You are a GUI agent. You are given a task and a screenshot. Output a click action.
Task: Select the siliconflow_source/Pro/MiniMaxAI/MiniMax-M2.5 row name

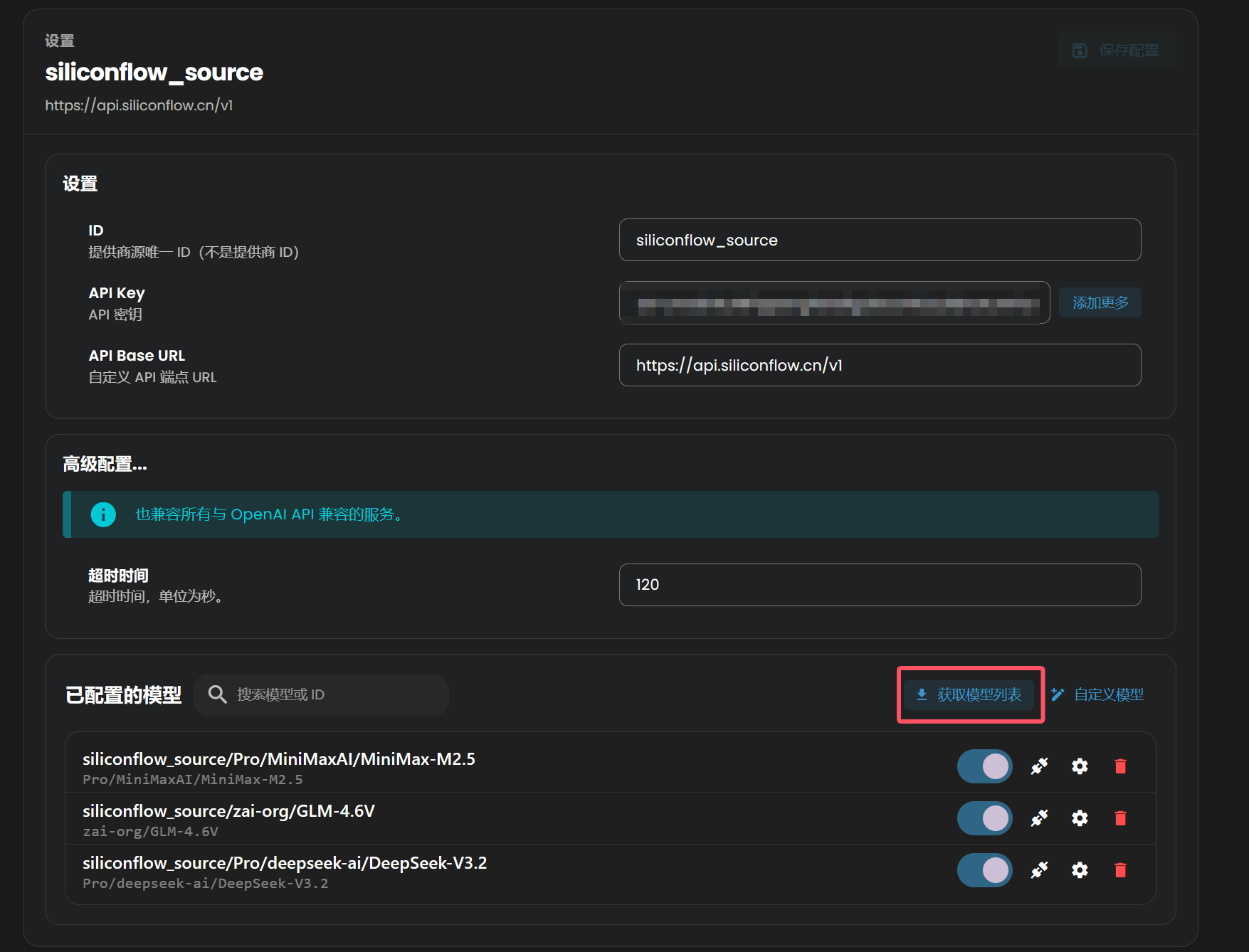point(279,759)
